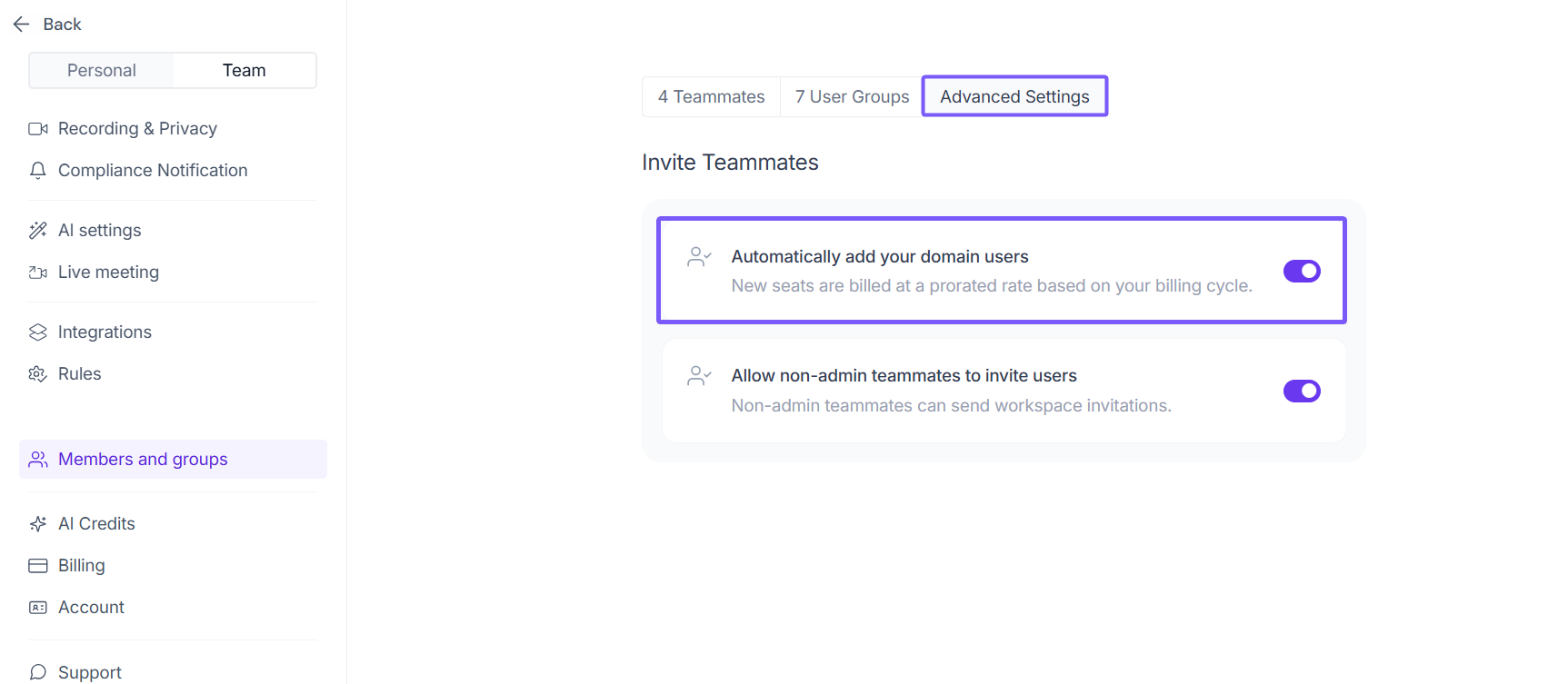Click the Compliance Notification bell icon

pos(38,171)
